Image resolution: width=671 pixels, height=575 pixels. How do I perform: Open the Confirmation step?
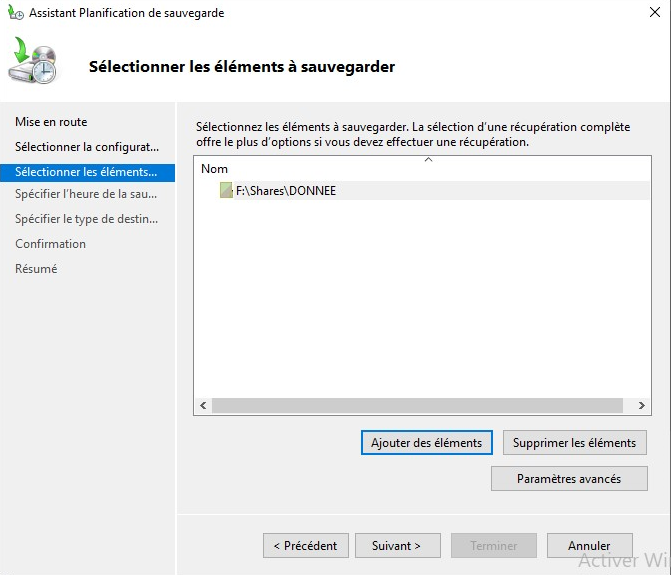click(x=50, y=243)
